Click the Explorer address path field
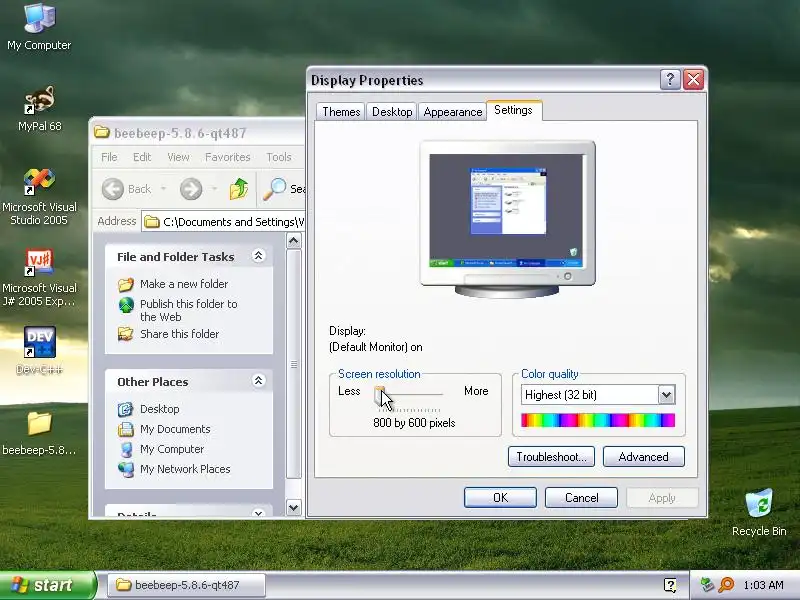The image size is (800, 600). pos(223,222)
